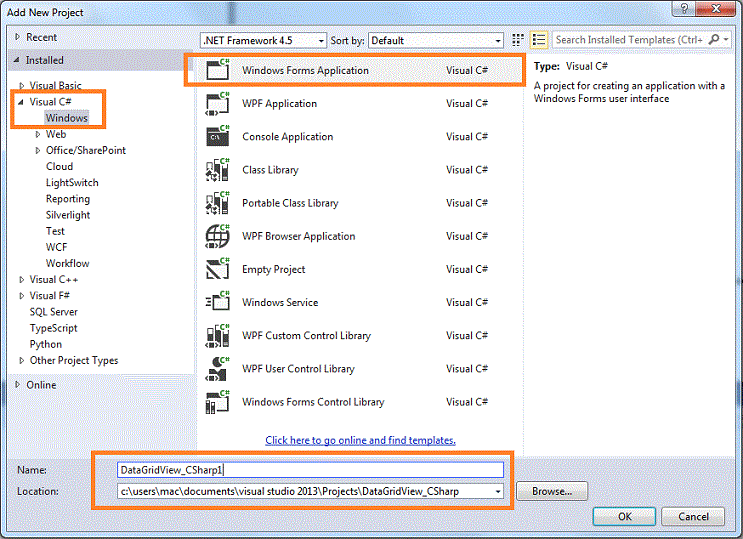Click the OK button
Image resolution: width=743 pixels, height=539 pixels.
[x=625, y=516]
